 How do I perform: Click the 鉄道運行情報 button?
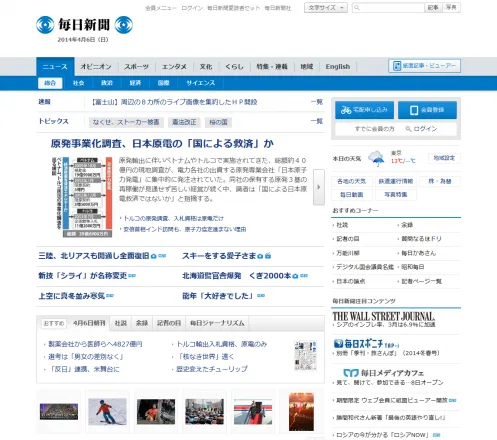pos(396,181)
